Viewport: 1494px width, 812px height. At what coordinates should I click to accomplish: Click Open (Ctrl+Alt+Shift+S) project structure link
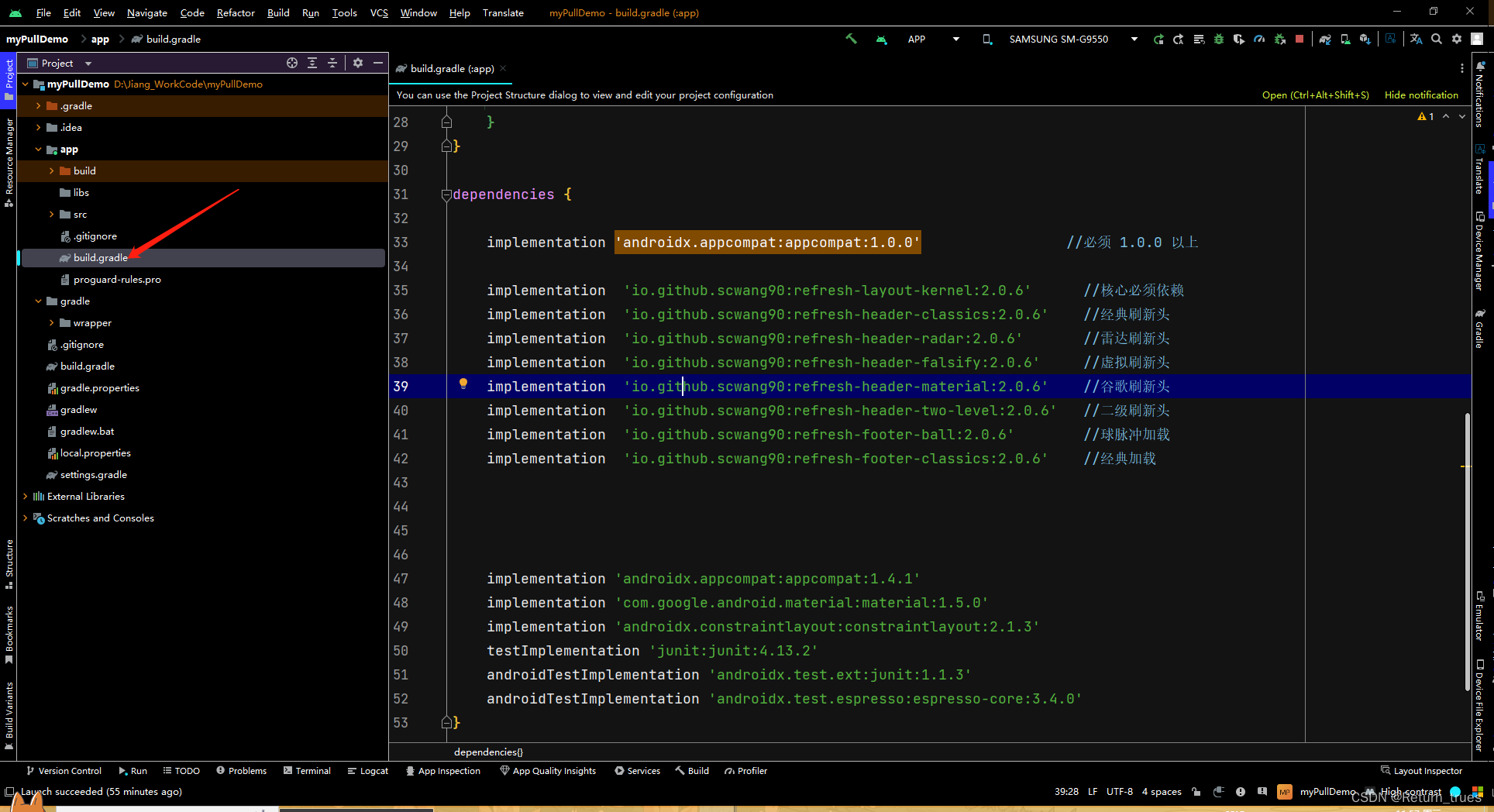pos(1315,95)
